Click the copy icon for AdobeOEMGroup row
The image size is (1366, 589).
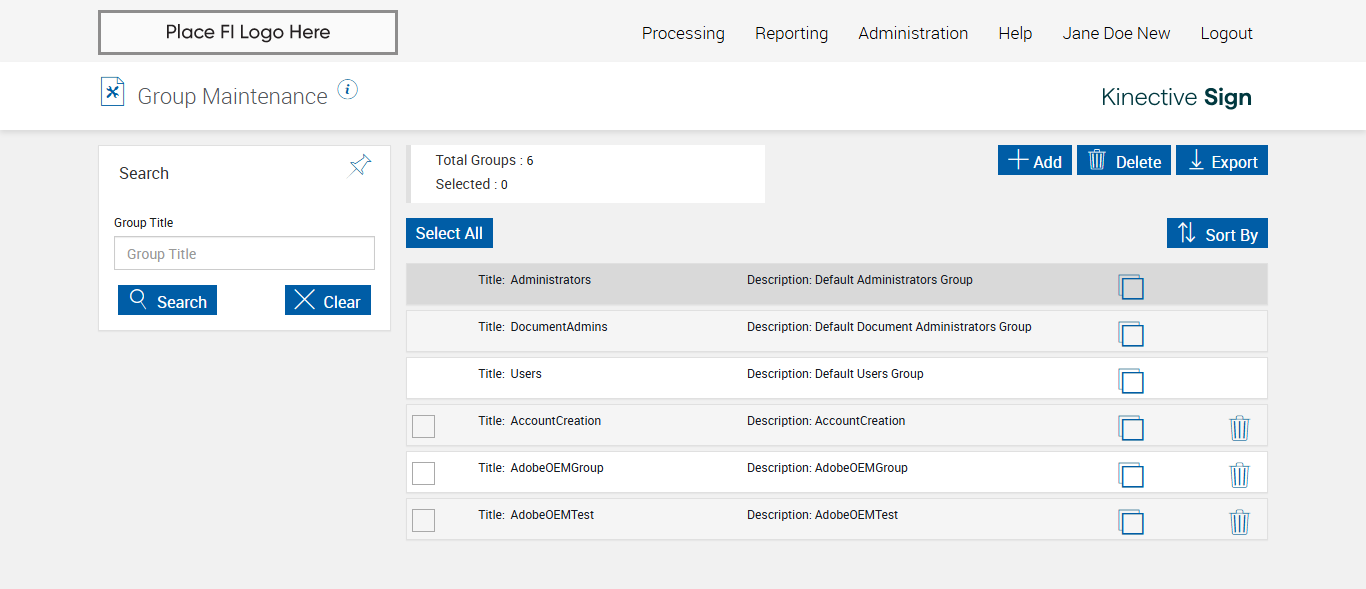[x=1131, y=475]
